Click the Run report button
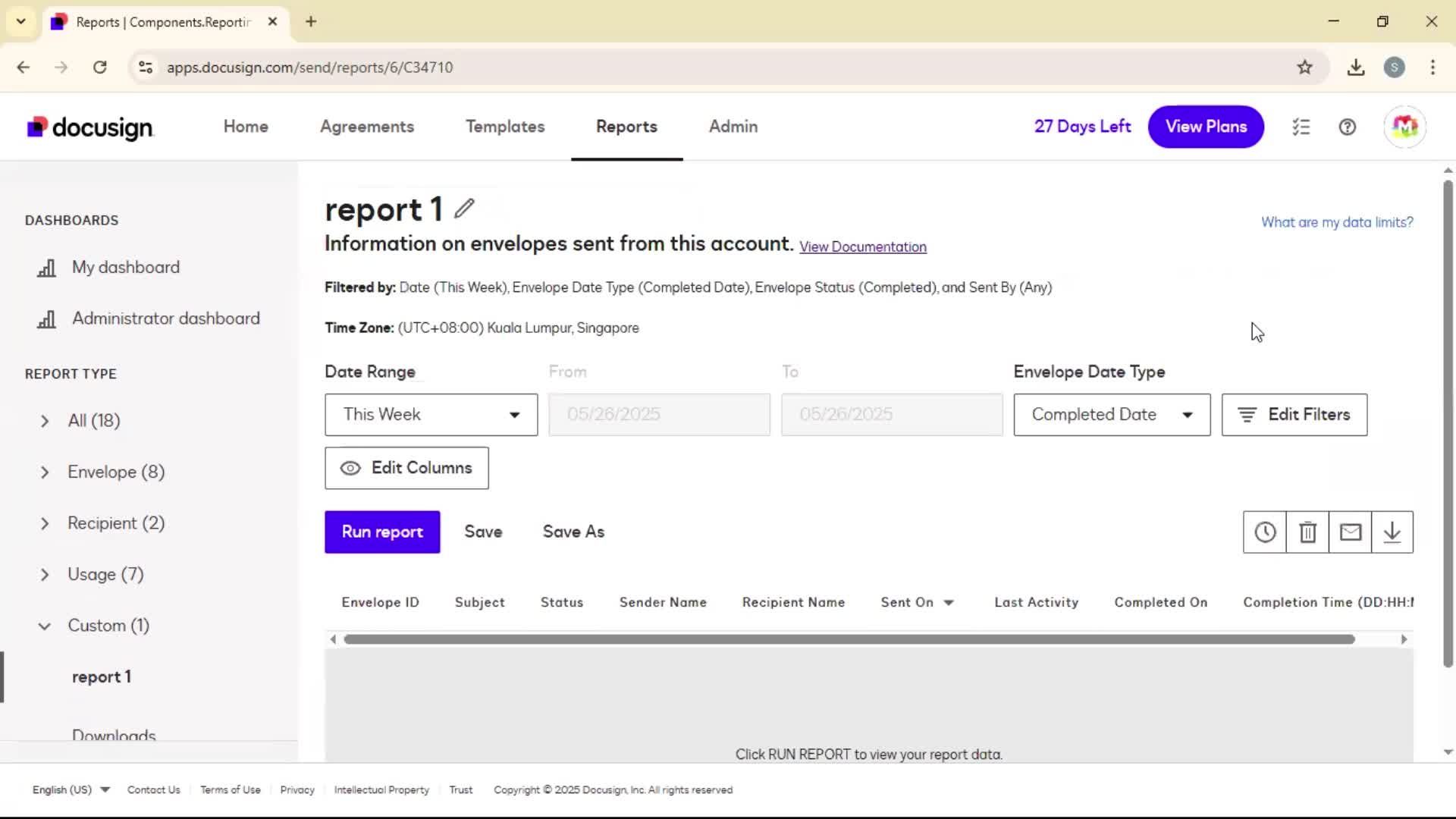This screenshot has width=1456, height=819. (382, 532)
